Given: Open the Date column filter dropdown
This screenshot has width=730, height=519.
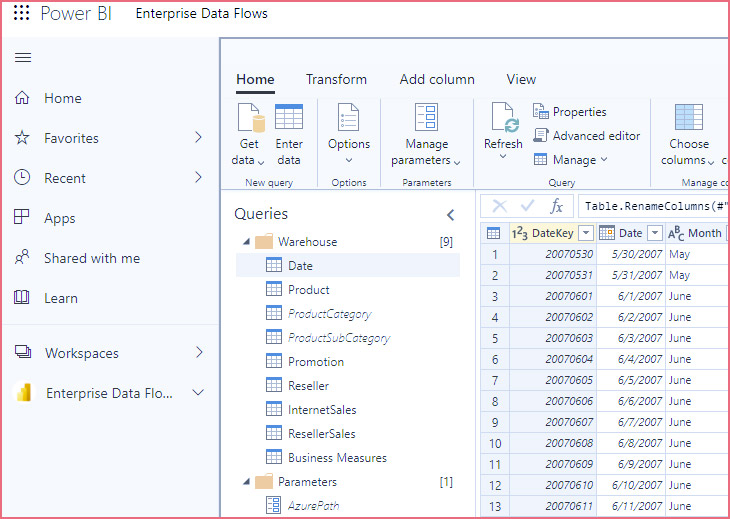Looking at the screenshot, I should point(655,233).
